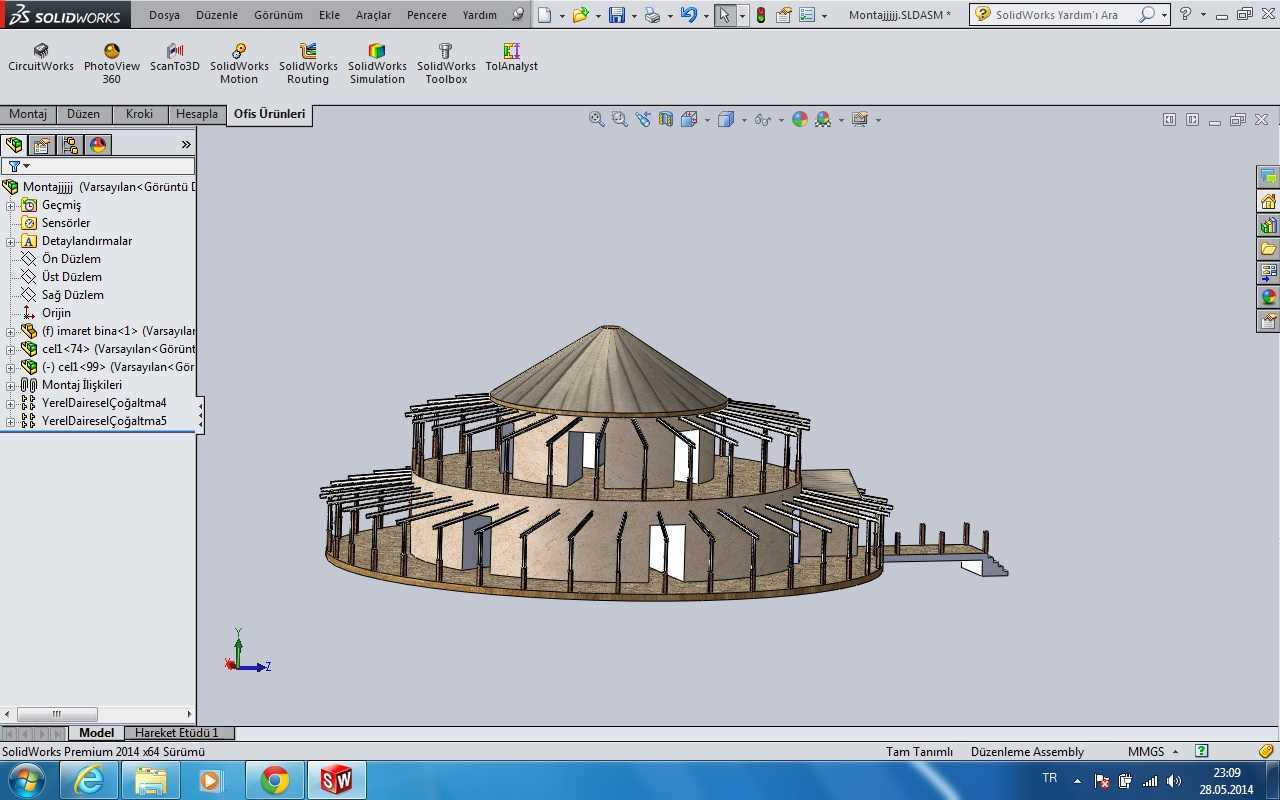Open the Düzenle menu

click(216, 15)
